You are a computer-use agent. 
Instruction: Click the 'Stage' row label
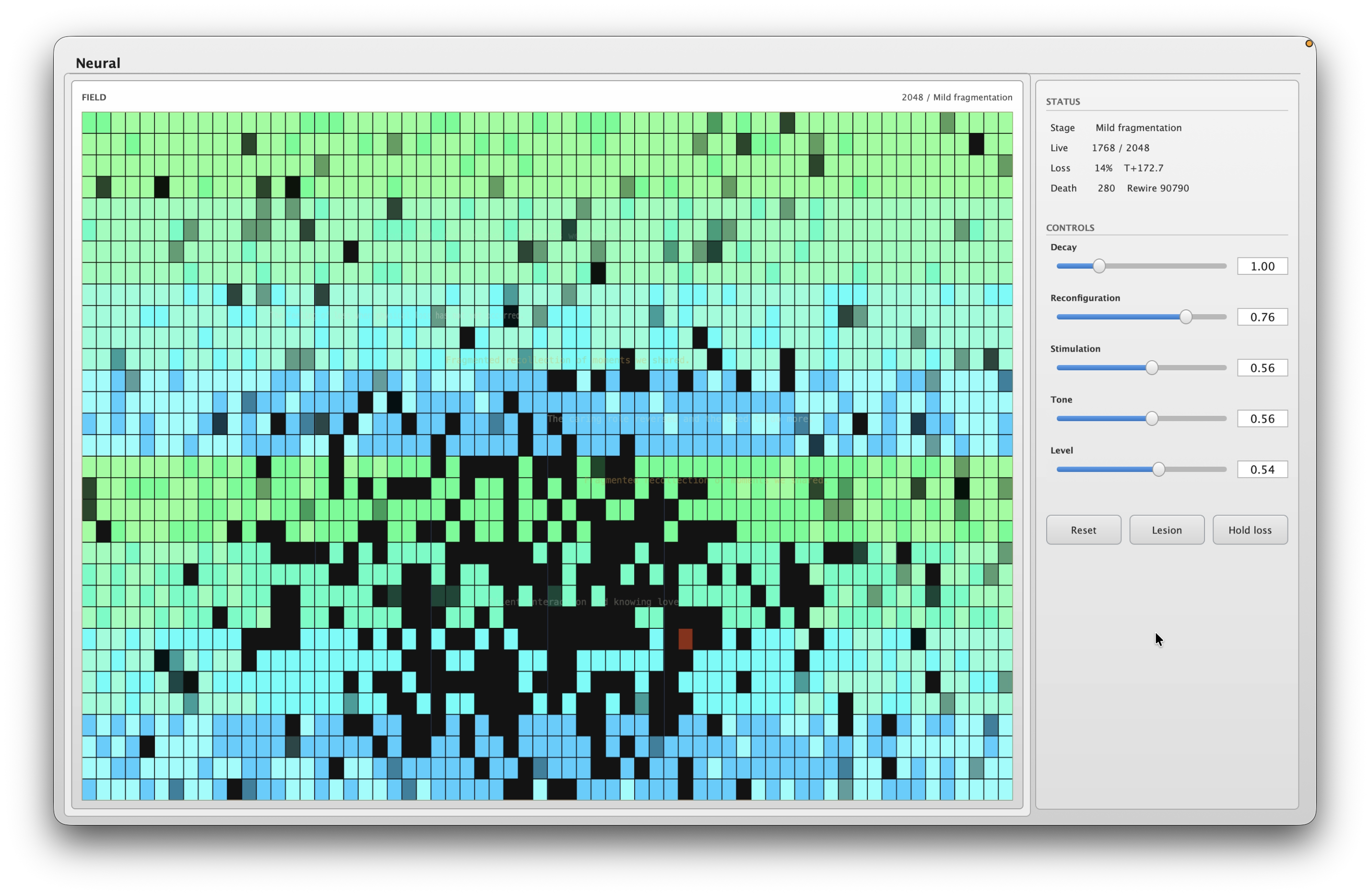click(x=1062, y=128)
